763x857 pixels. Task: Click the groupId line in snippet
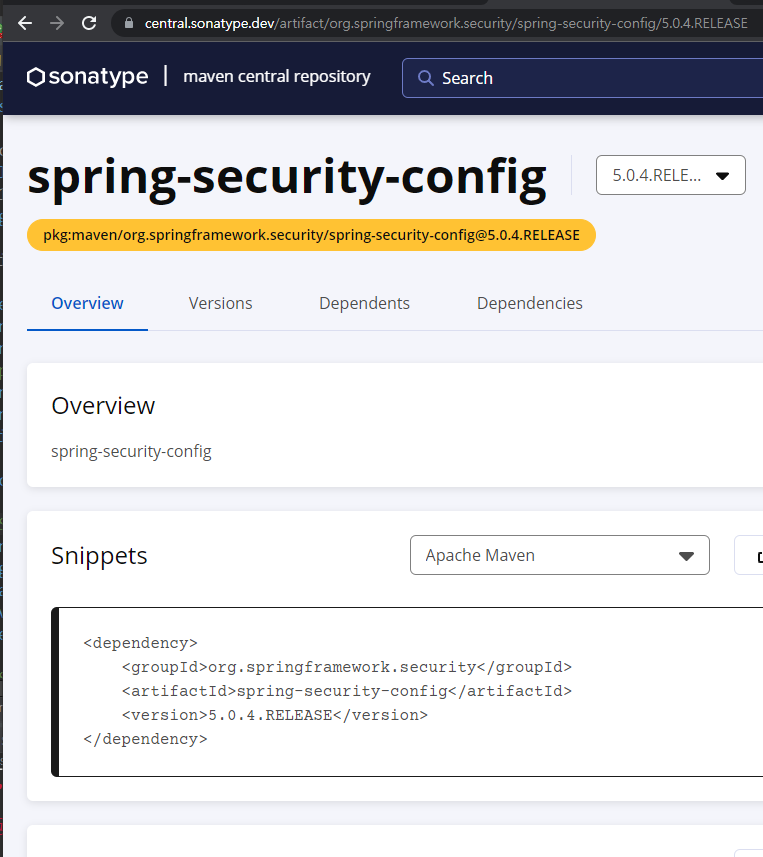point(347,667)
